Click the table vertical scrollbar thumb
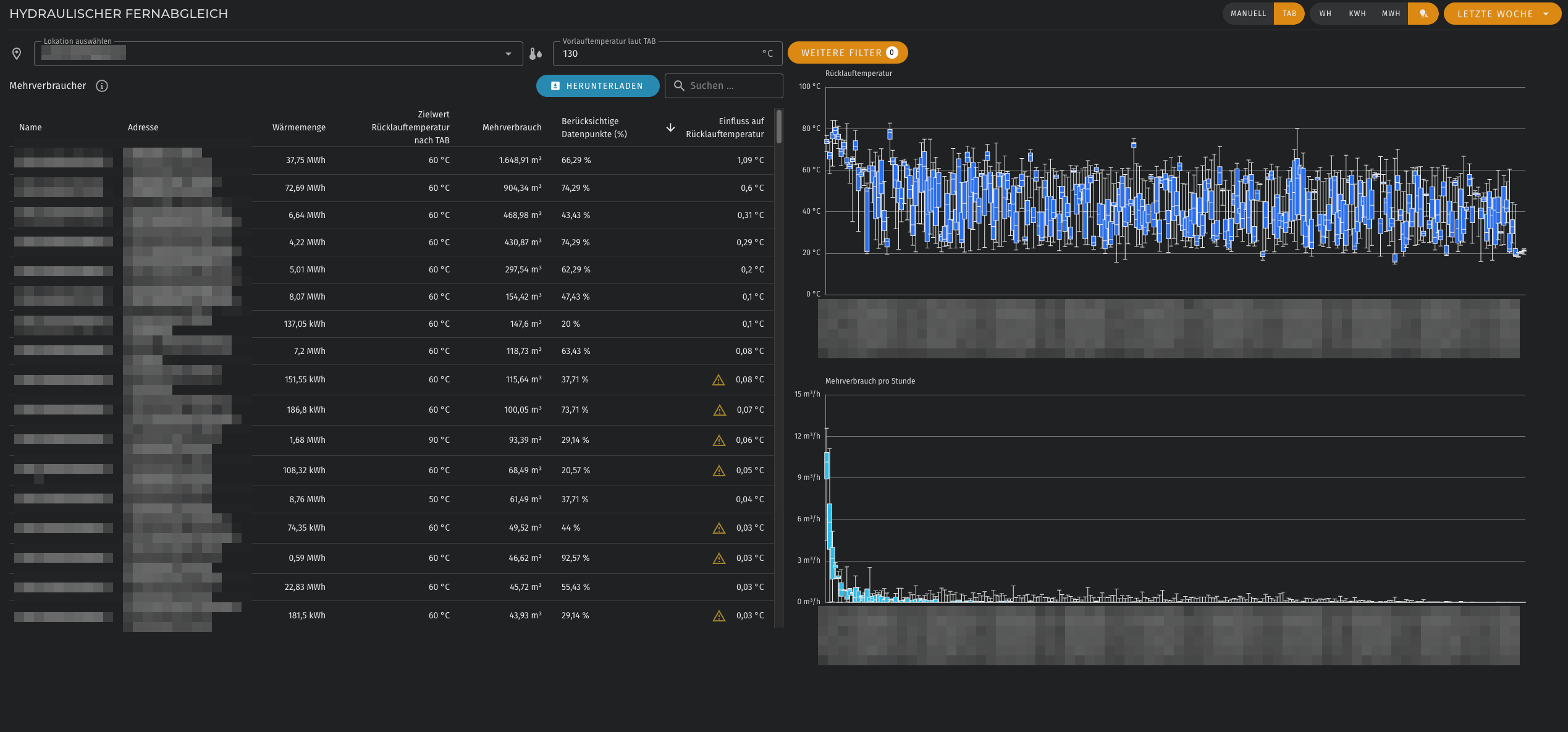Image resolution: width=1568 pixels, height=732 pixels. pyautogui.click(x=779, y=126)
